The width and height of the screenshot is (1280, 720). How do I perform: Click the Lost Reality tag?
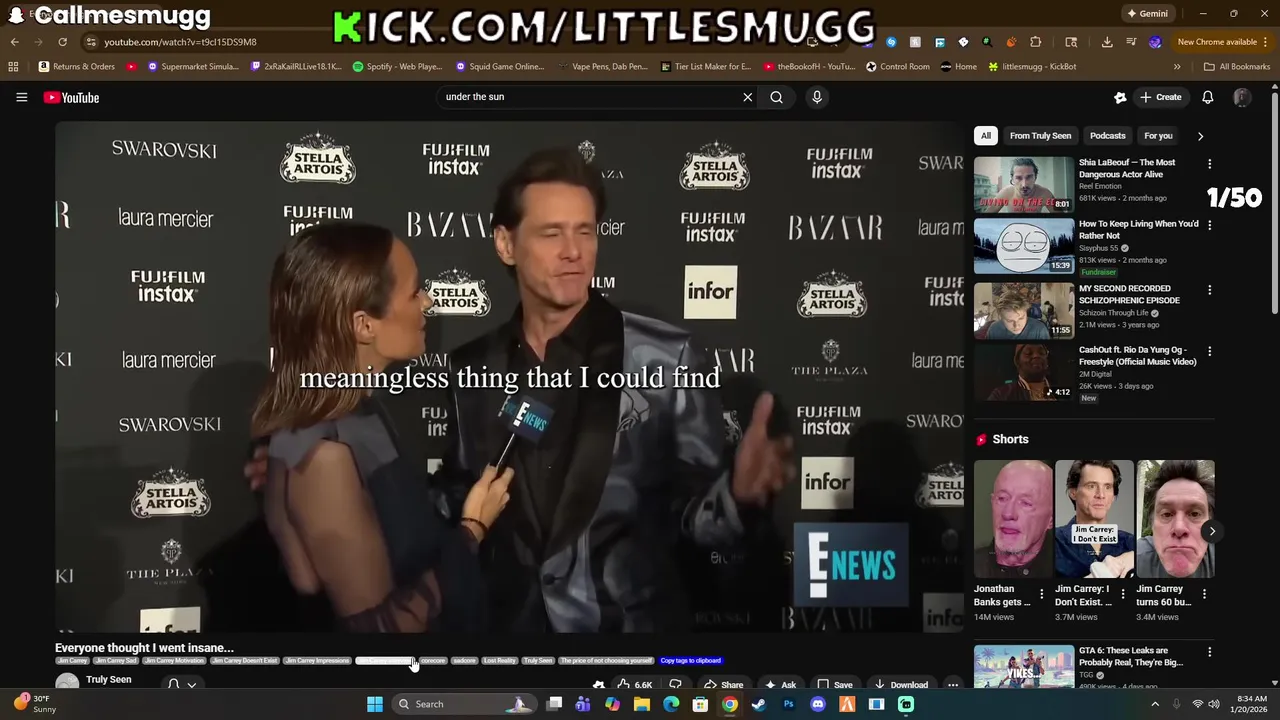(499, 661)
